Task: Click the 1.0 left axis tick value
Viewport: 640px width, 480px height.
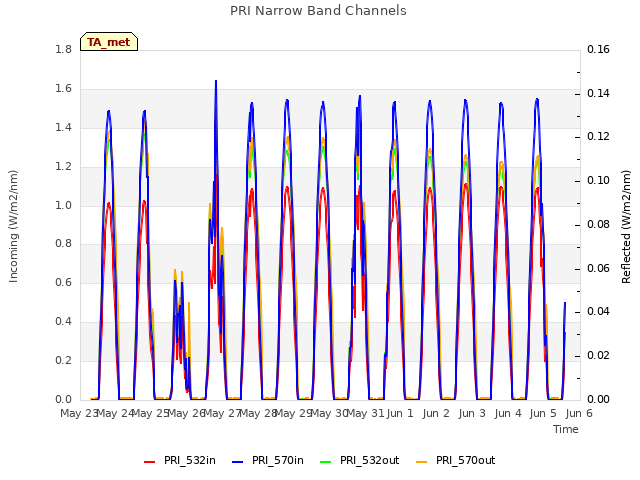Action: coord(64,205)
